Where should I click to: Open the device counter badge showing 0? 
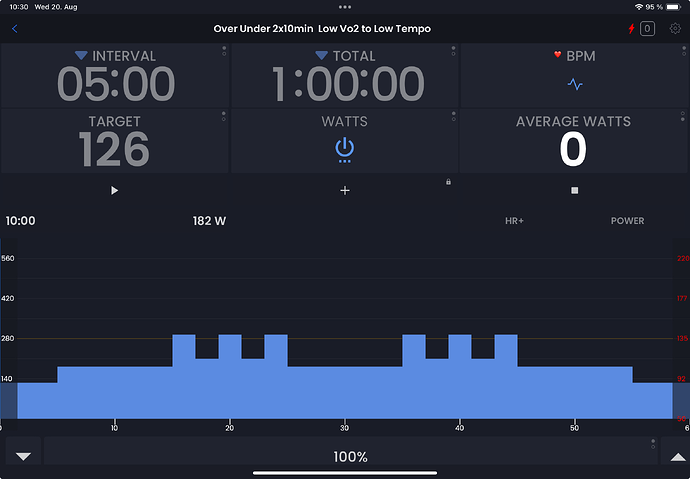coord(647,29)
